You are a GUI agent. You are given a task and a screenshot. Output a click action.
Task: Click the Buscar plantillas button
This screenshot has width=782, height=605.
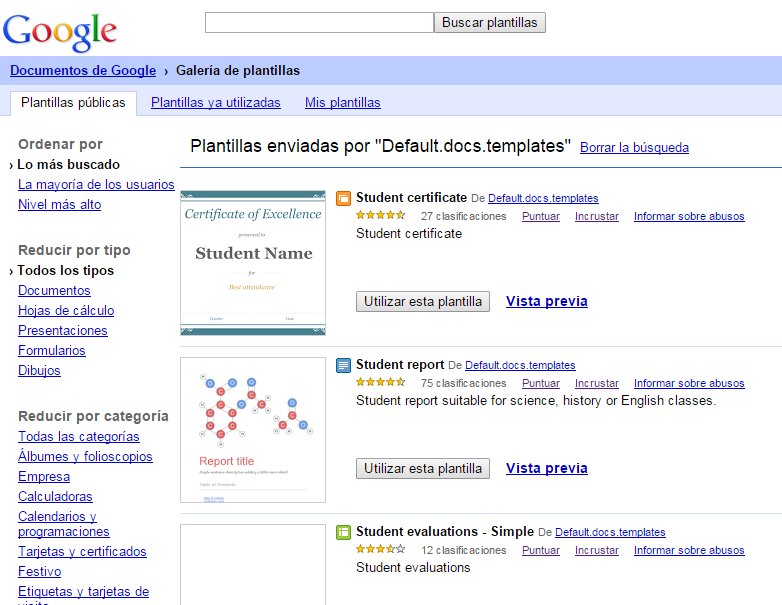[490, 22]
